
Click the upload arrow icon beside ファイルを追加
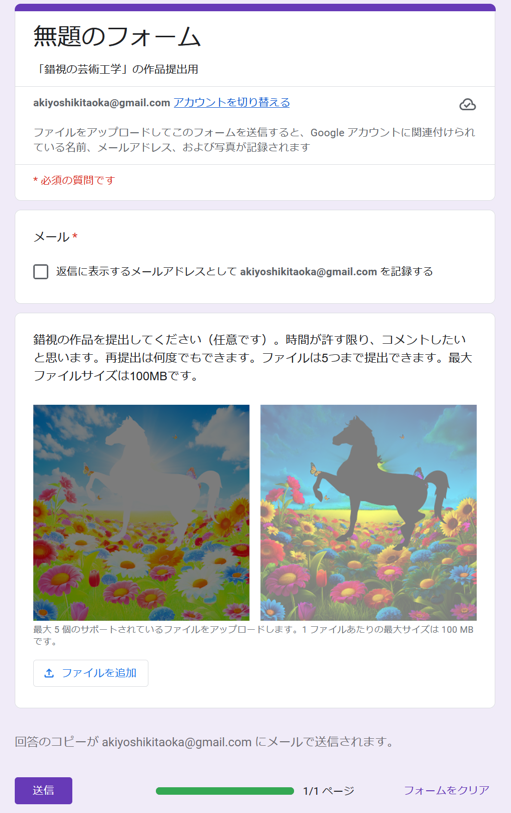49,673
